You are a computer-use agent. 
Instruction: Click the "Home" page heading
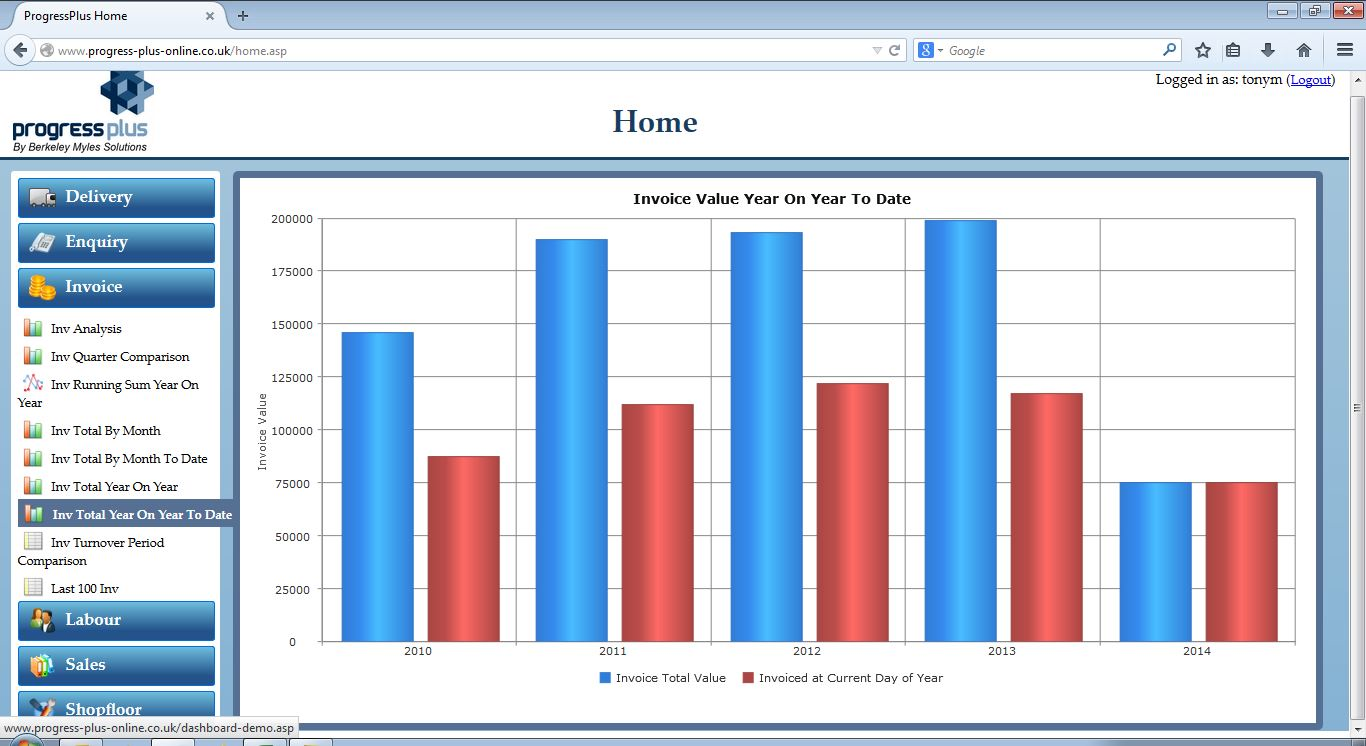click(x=655, y=122)
